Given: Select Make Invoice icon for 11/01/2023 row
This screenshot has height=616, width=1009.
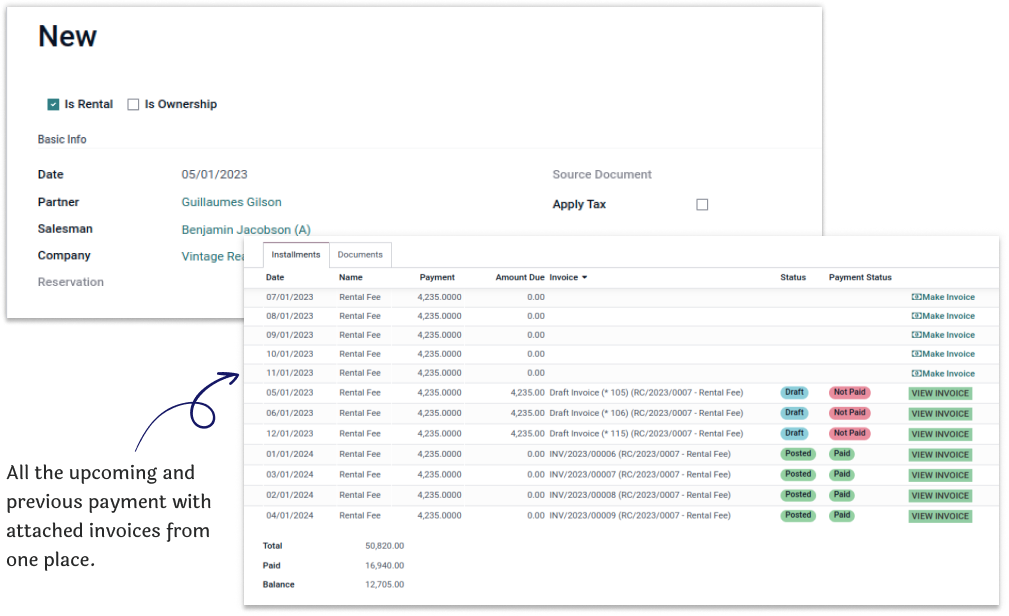Looking at the screenshot, I should point(916,373).
